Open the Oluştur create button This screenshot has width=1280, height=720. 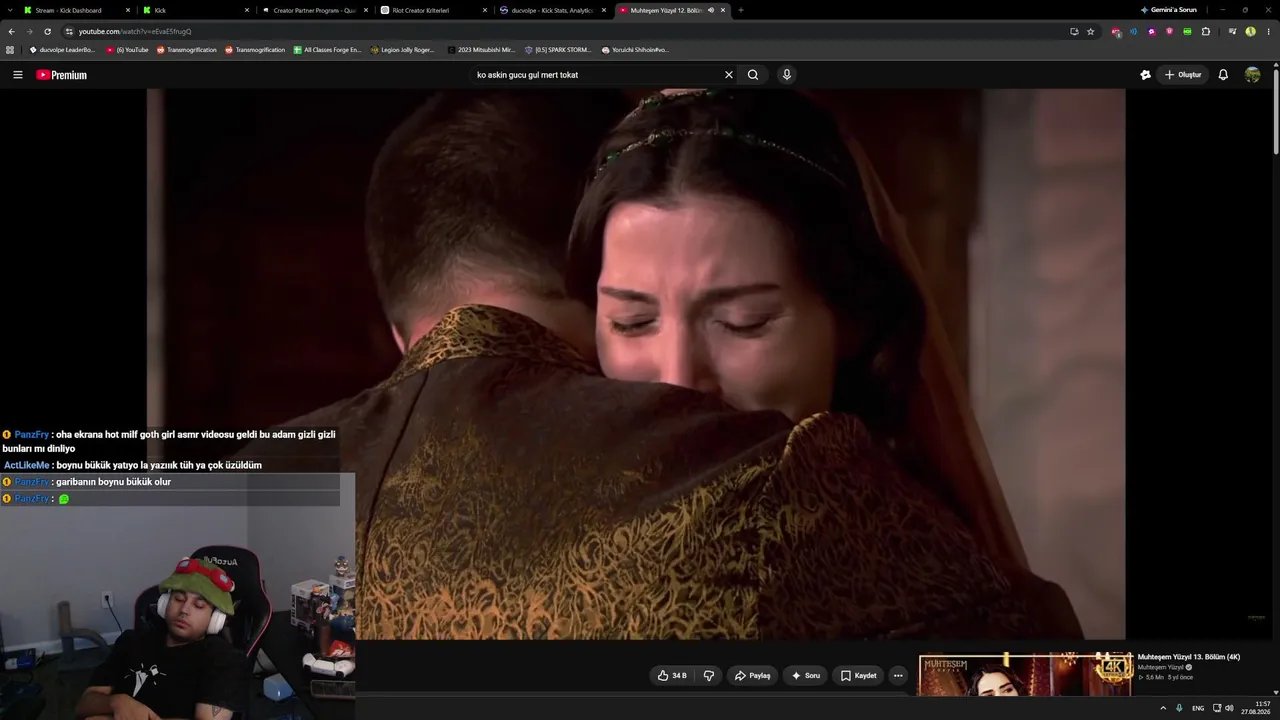click(1183, 75)
